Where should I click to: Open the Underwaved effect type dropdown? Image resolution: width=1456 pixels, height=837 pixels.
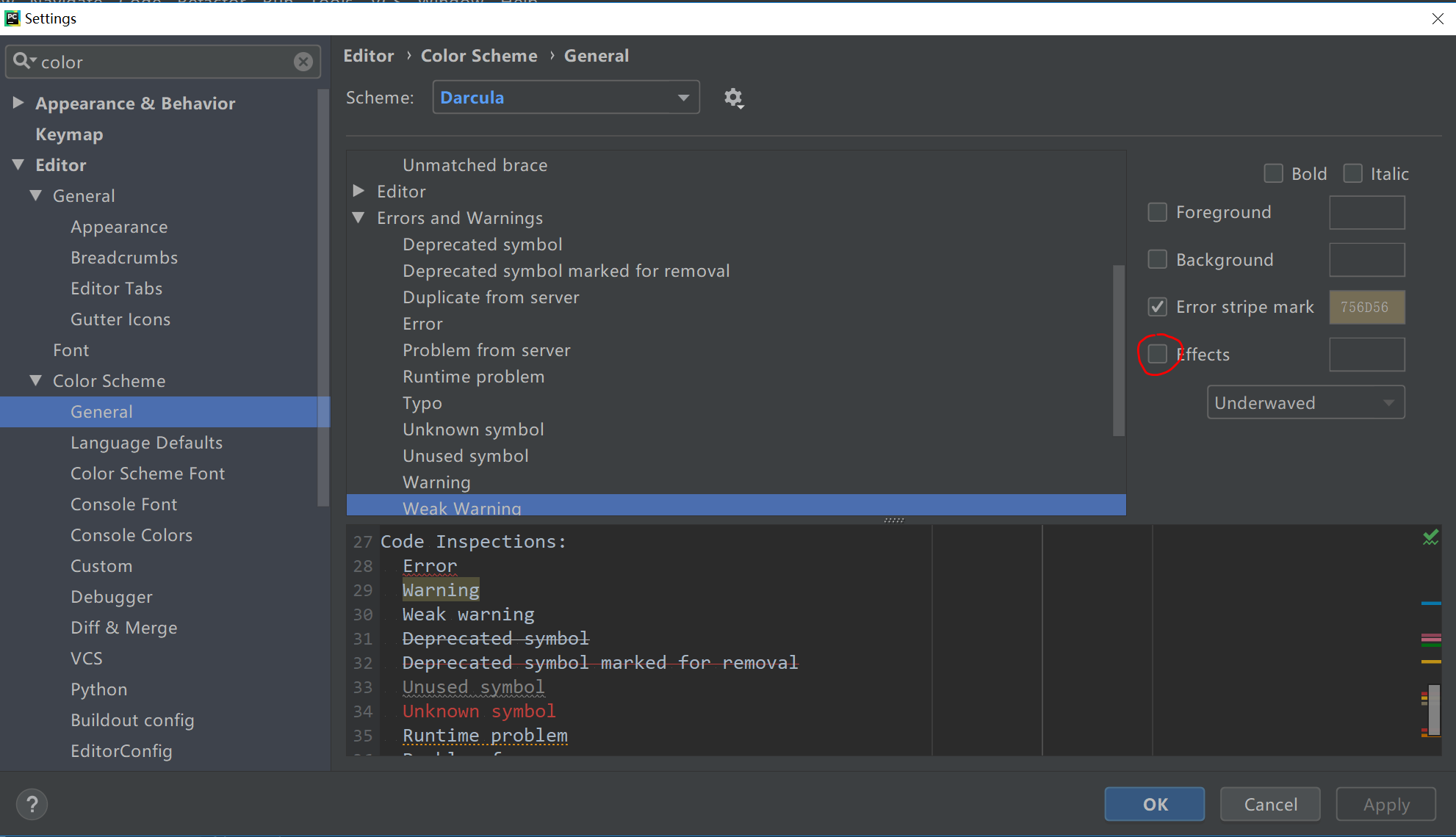coord(1305,402)
